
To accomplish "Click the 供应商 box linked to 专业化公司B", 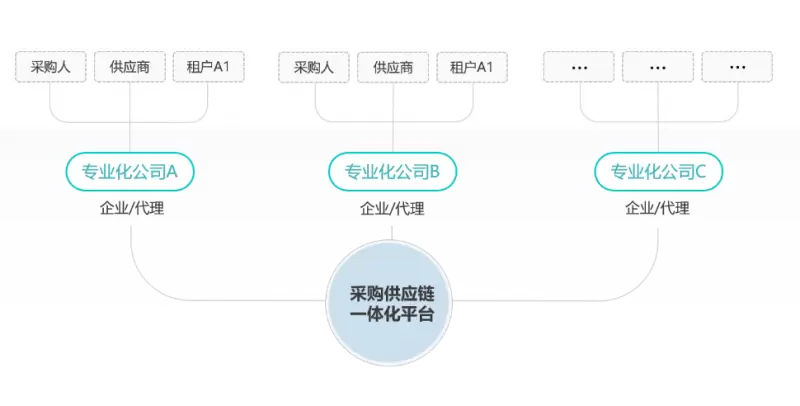I will coord(393,67).
